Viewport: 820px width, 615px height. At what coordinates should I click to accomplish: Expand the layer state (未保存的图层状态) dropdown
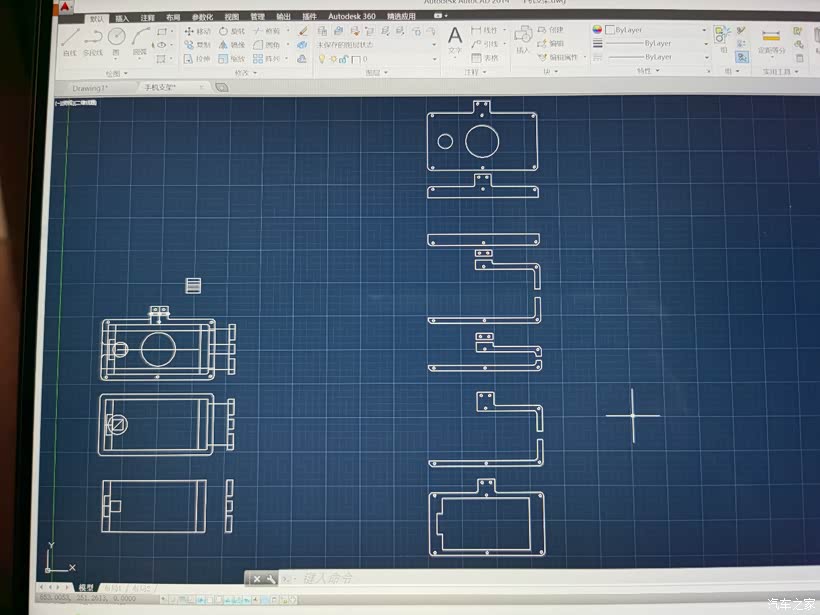tap(434, 45)
